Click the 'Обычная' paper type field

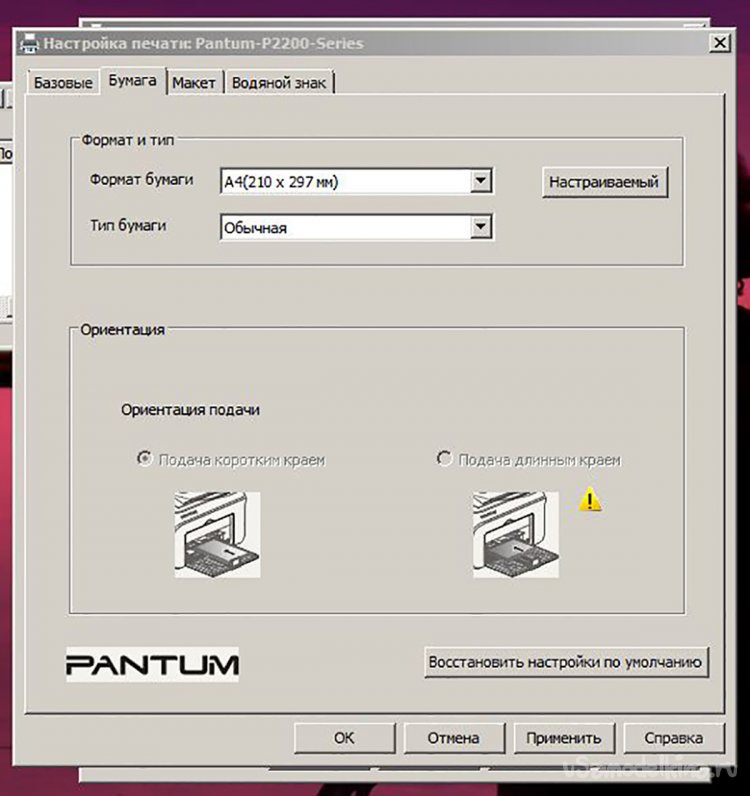coord(345,227)
